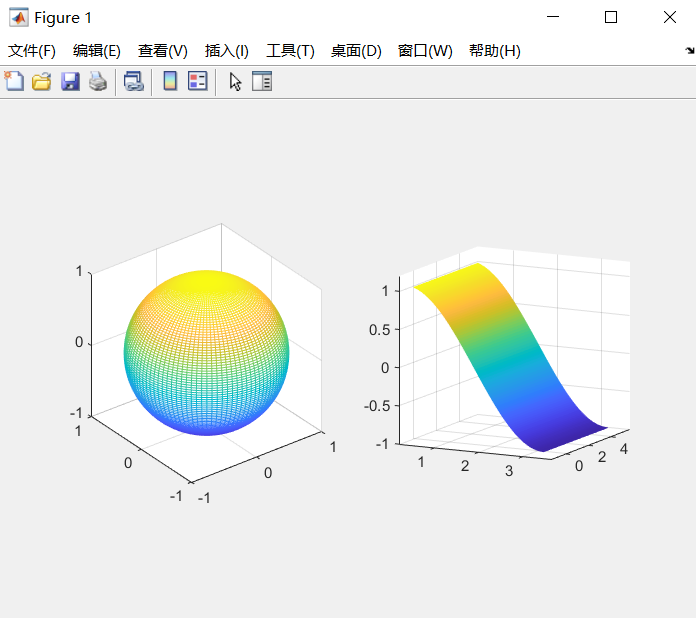Close the Figure 1 window
Viewport: 696px width, 618px height.
tap(670, 17)
